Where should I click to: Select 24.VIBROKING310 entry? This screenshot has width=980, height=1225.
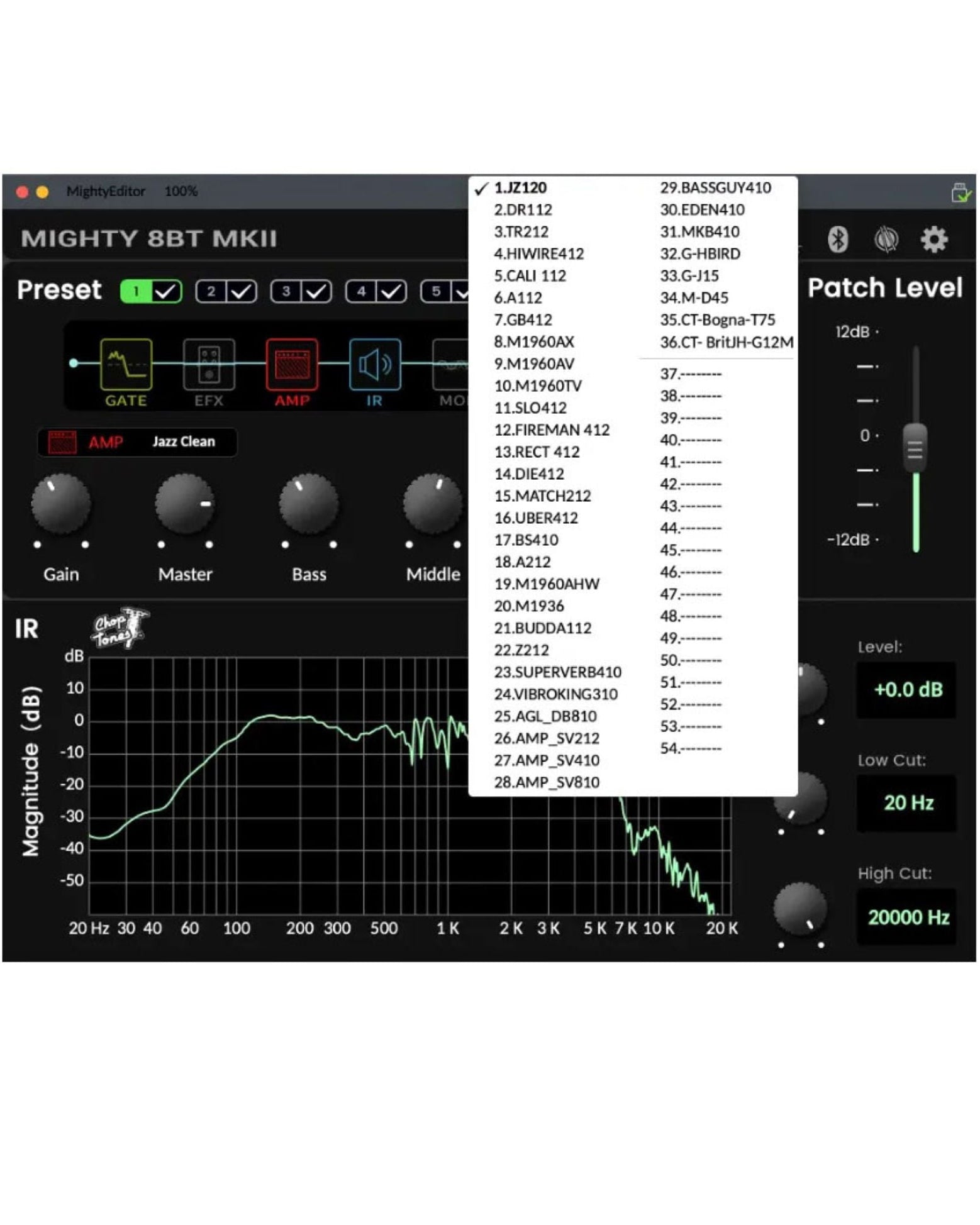coord(555,694)
